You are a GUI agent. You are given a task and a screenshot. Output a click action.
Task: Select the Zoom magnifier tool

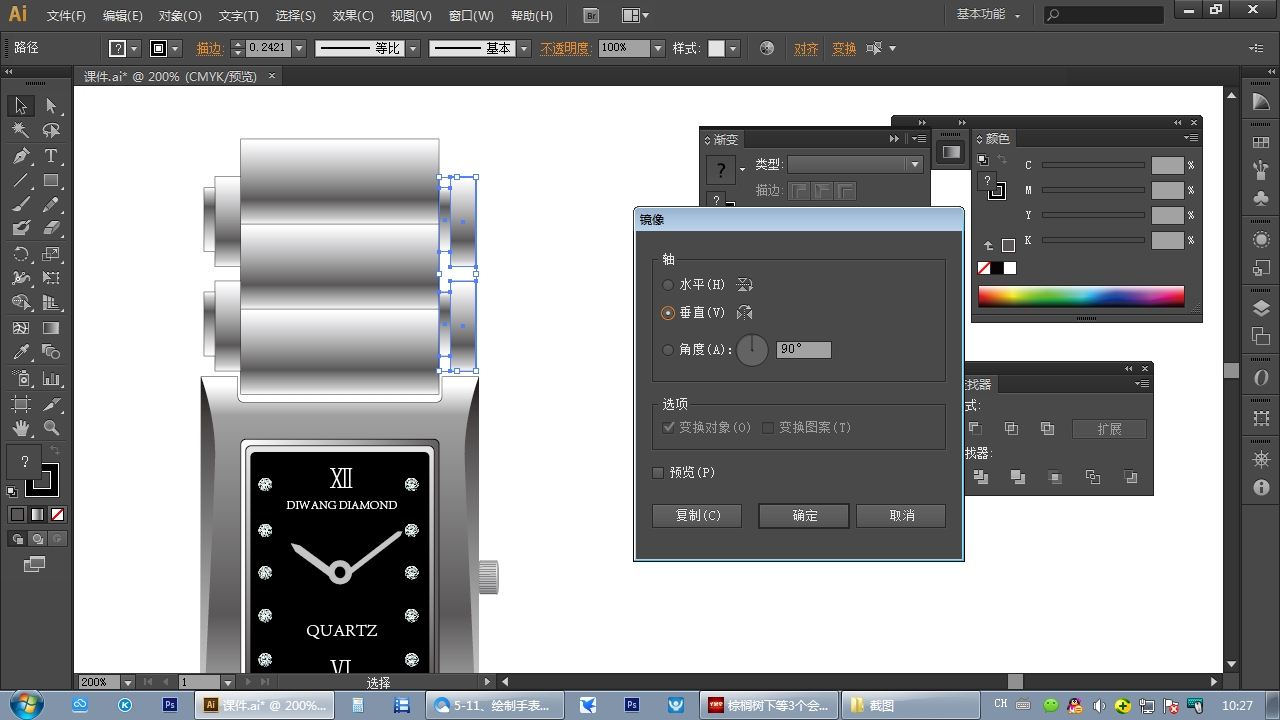(52, 428)
